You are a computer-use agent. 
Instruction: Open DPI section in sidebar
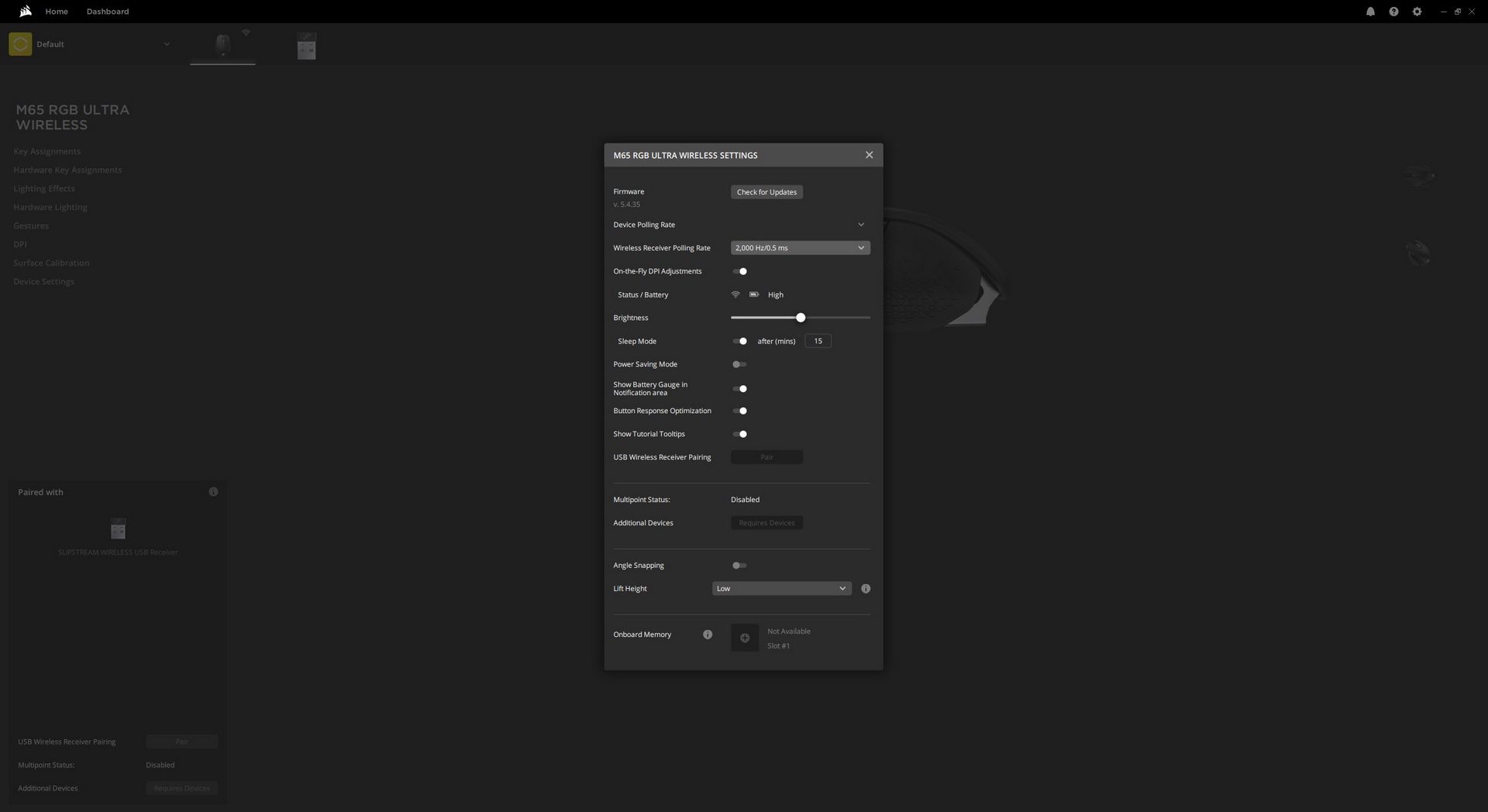pos(20,244)
